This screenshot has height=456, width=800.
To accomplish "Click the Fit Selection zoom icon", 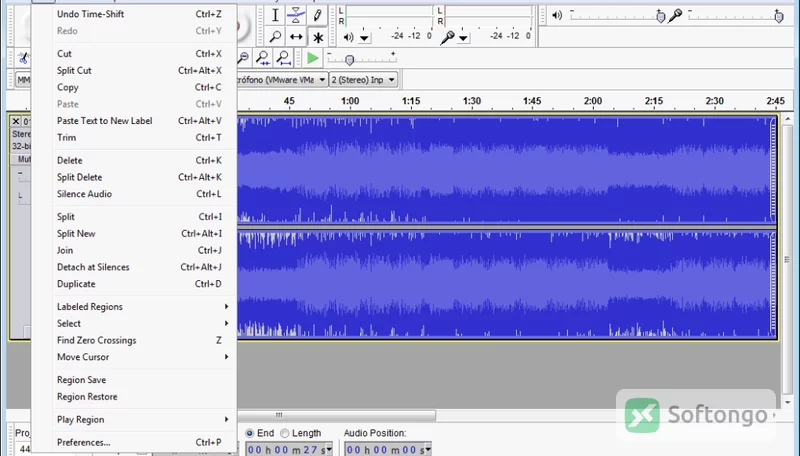I will point(263,58).
